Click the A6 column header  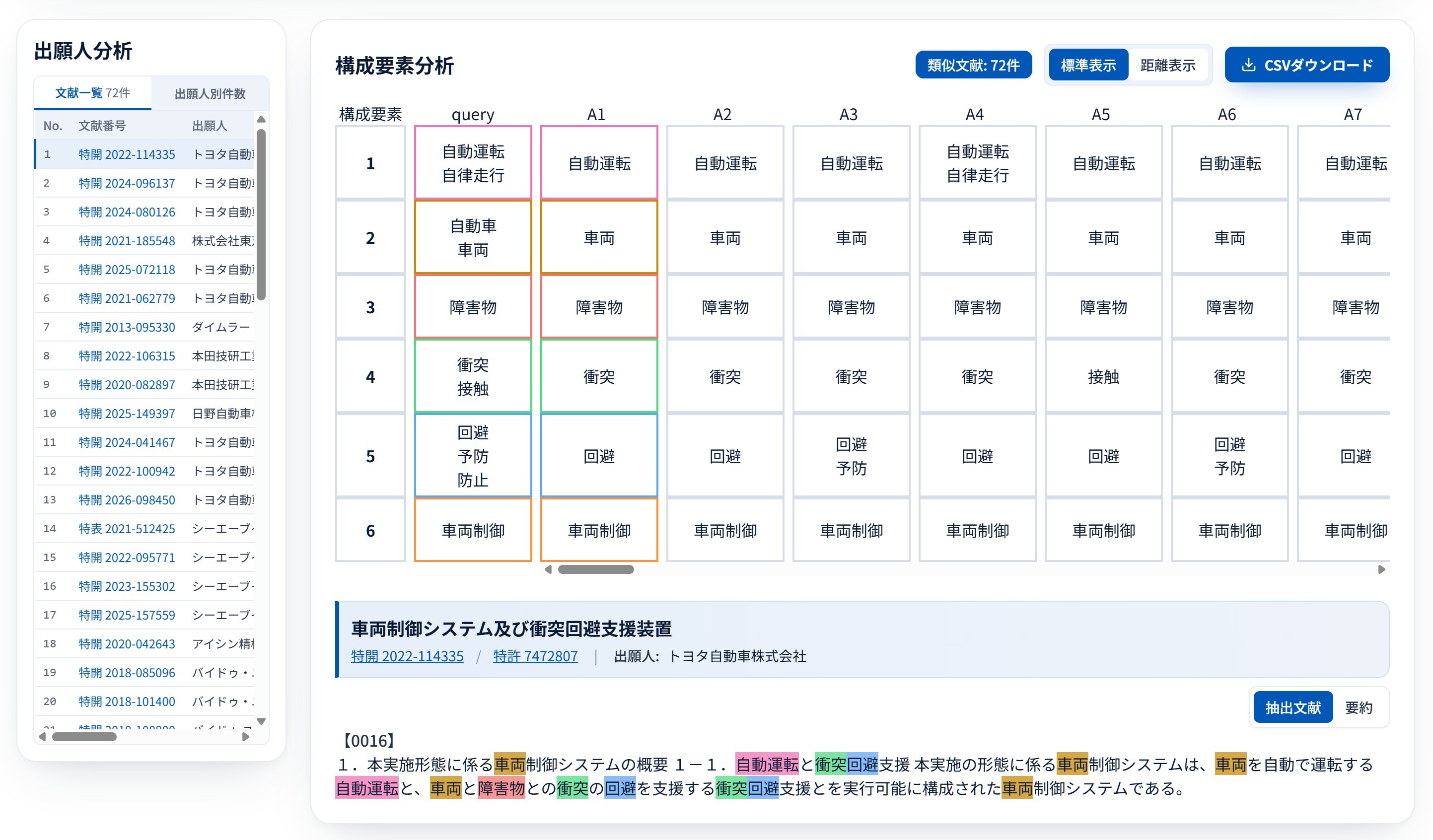pos(1227,114)
